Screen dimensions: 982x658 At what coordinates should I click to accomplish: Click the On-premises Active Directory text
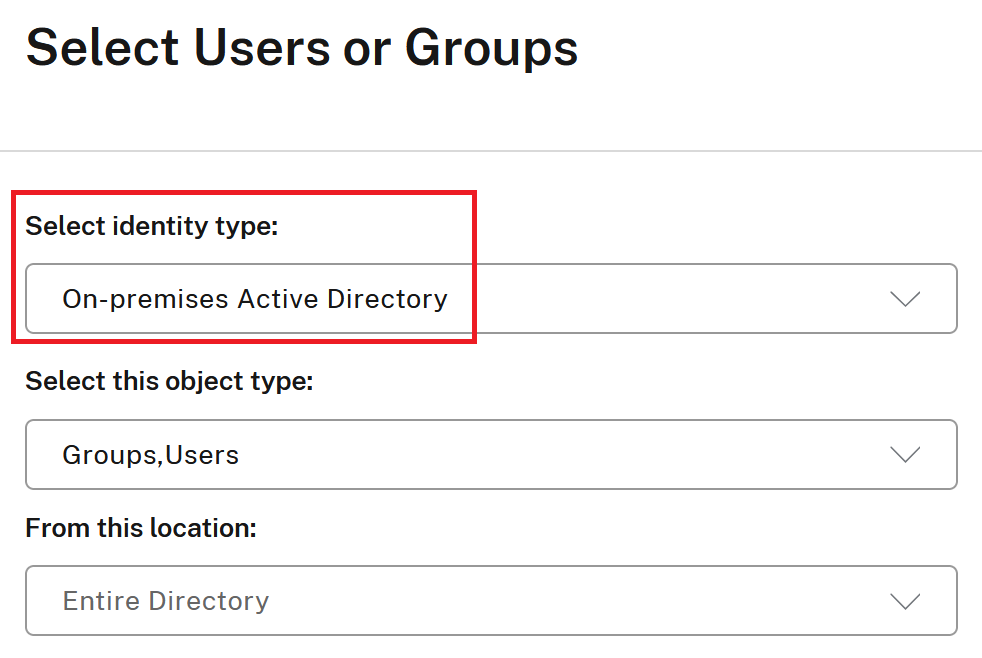[255, 298]
